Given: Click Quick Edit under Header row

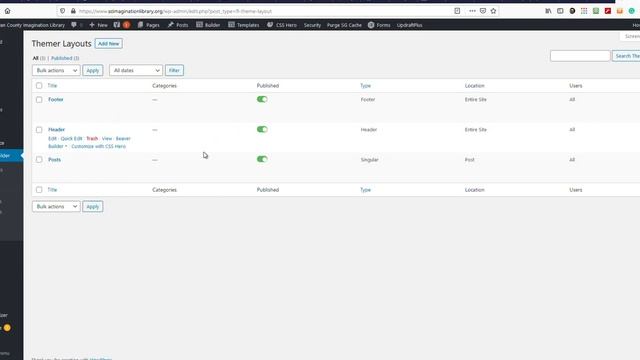Looking at the screenshot, I should pyautogui.click(x=71, y=139).
